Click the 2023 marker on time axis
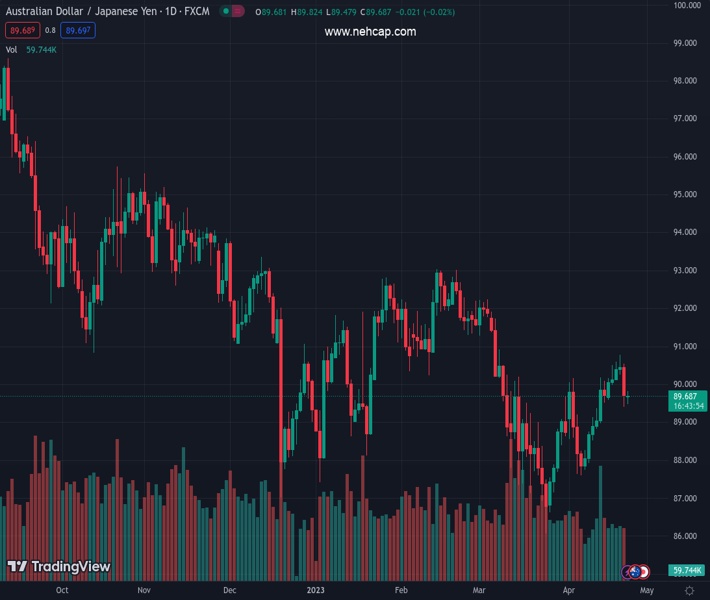This screenshot has width=710, height=600. tap(316, 590)
